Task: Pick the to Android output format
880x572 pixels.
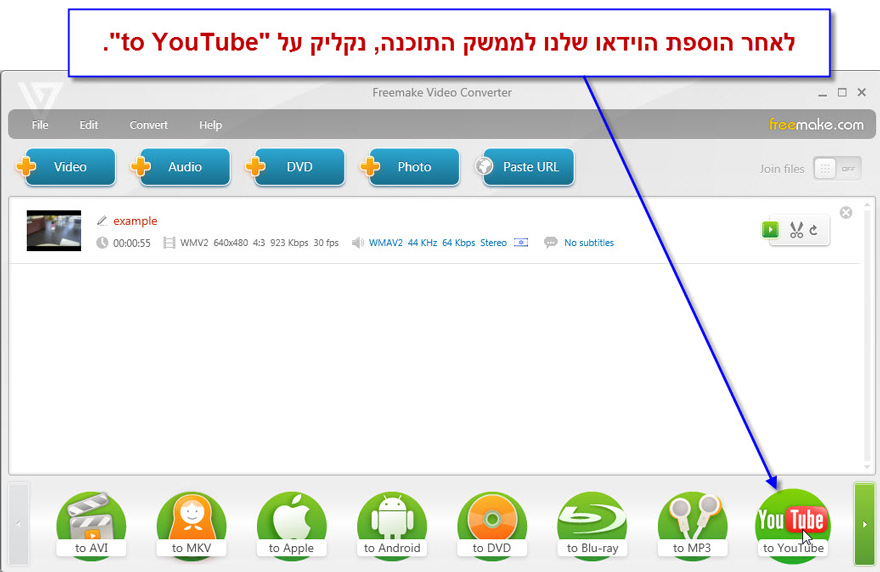Action: click(x=392, y=525)
